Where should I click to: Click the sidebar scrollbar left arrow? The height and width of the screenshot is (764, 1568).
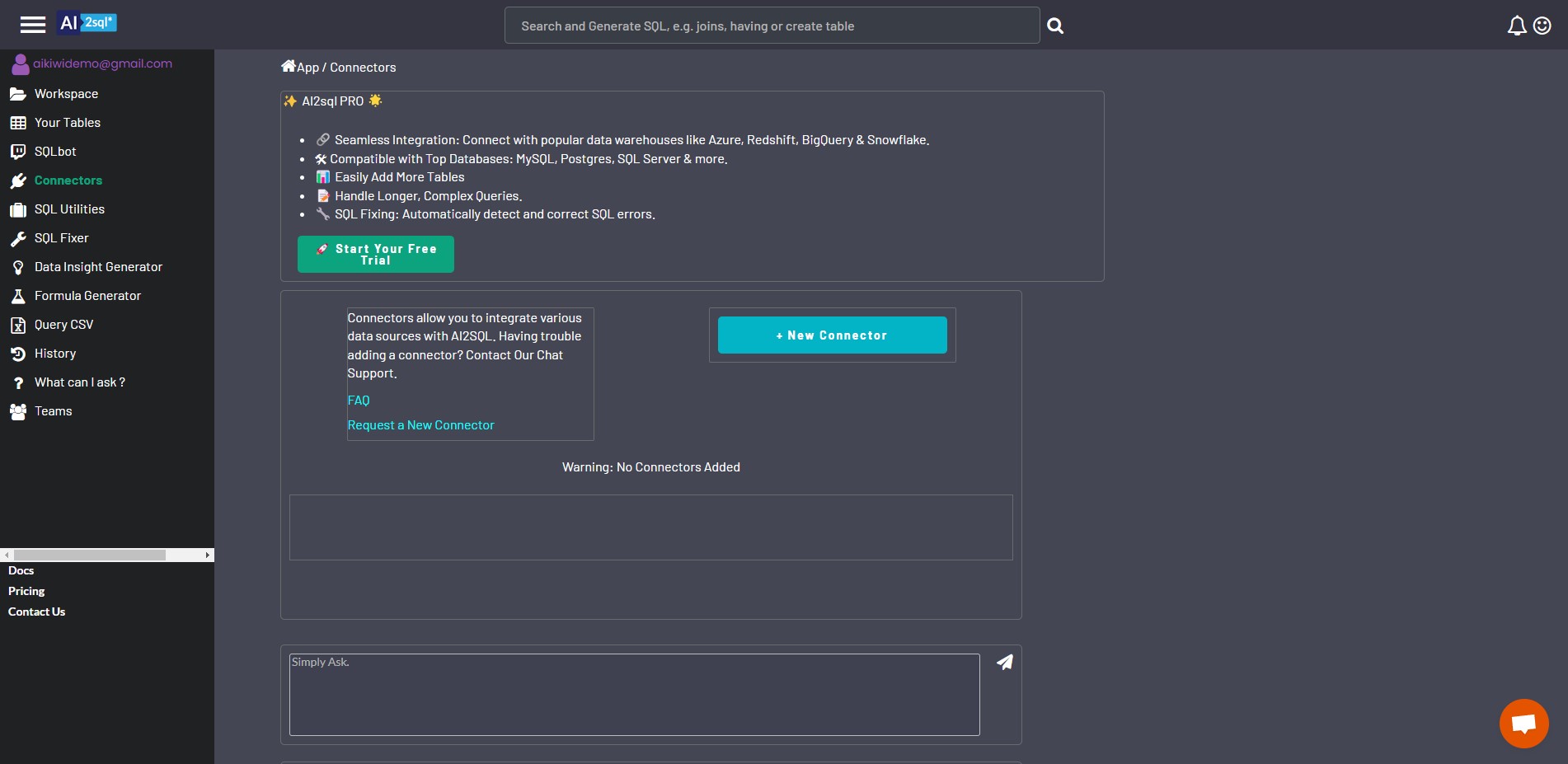coord(7,555)
